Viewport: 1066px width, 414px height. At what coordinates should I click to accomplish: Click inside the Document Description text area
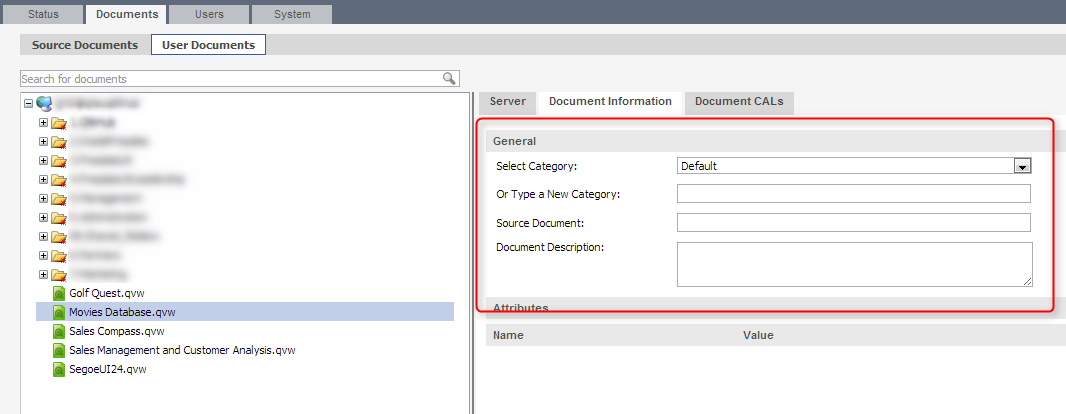(853, 264)
